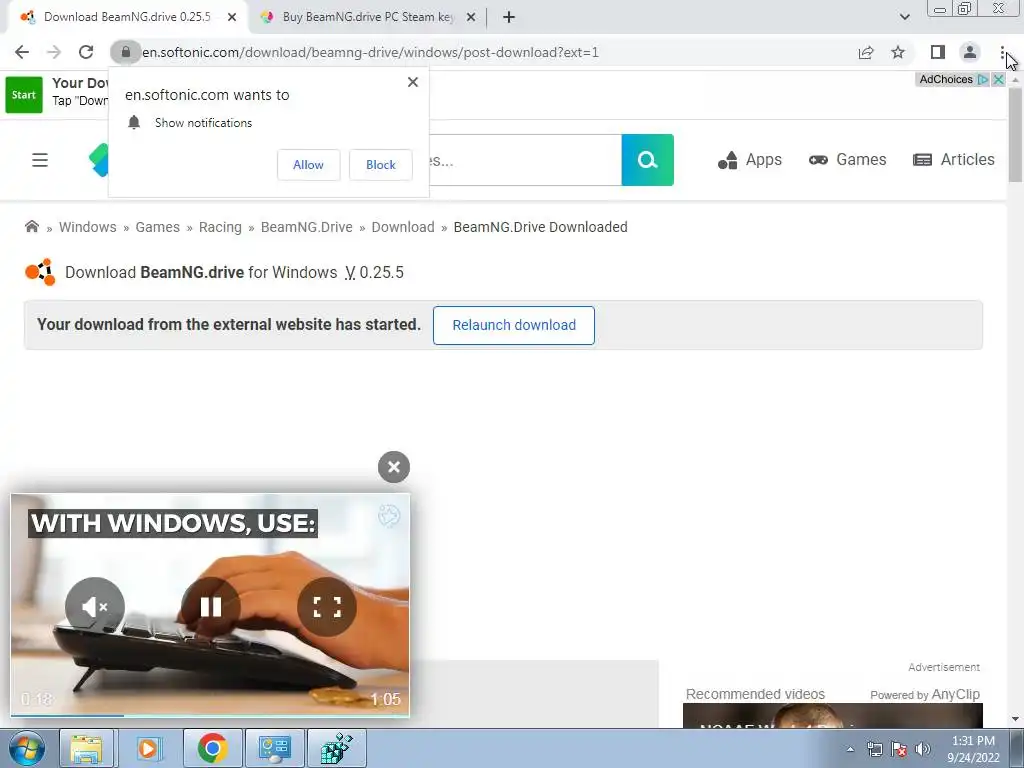
Task: Close the Download BeamNG.drive tab
Action: 232,18
